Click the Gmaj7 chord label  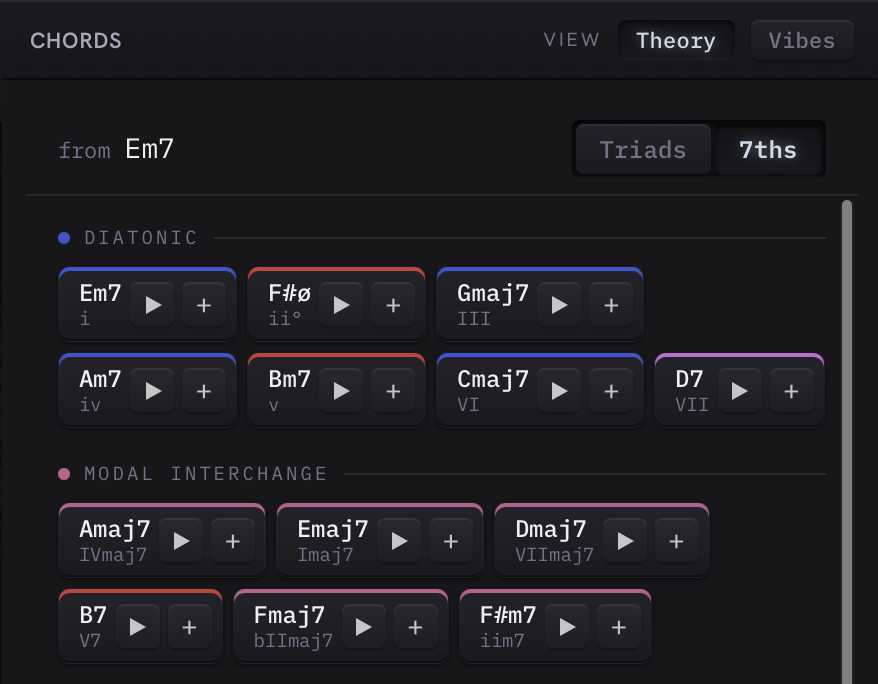point(493,293)
